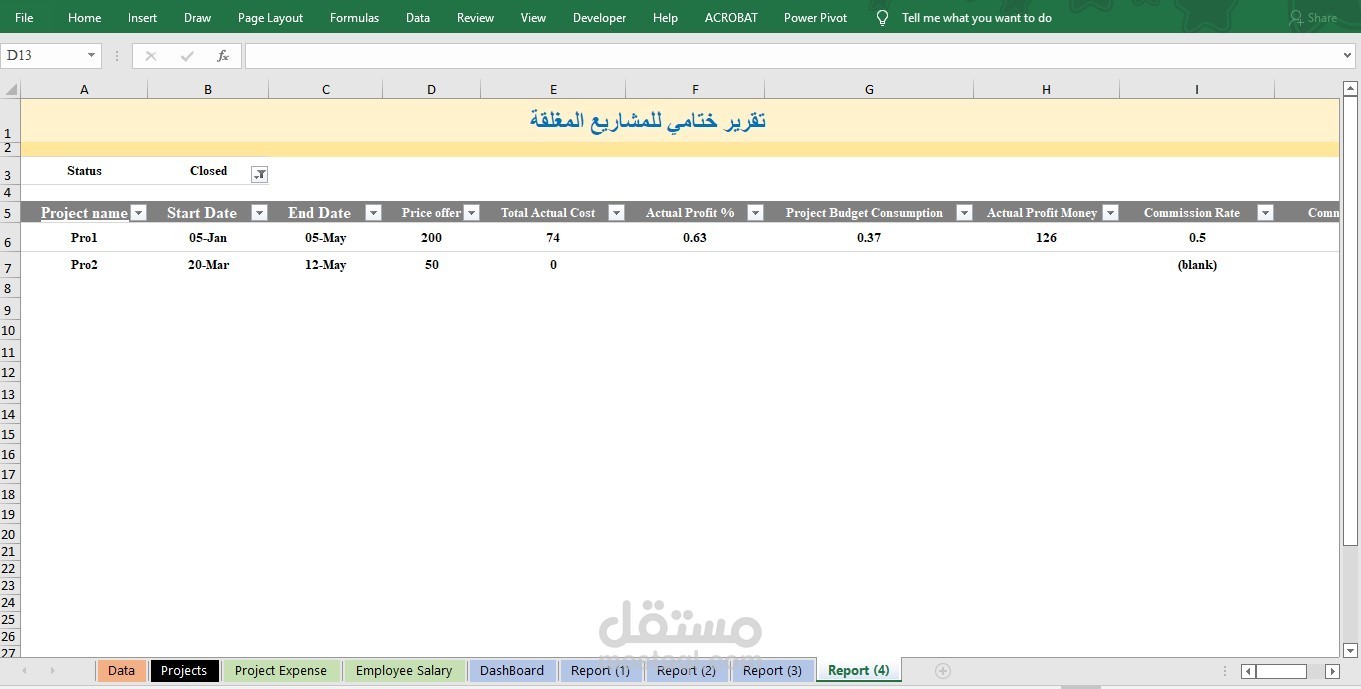1361x689 pixels.
Task: Open the Actual Profit Money filter dropdown
Action: pyautogui.click(x=1110, y=212)
